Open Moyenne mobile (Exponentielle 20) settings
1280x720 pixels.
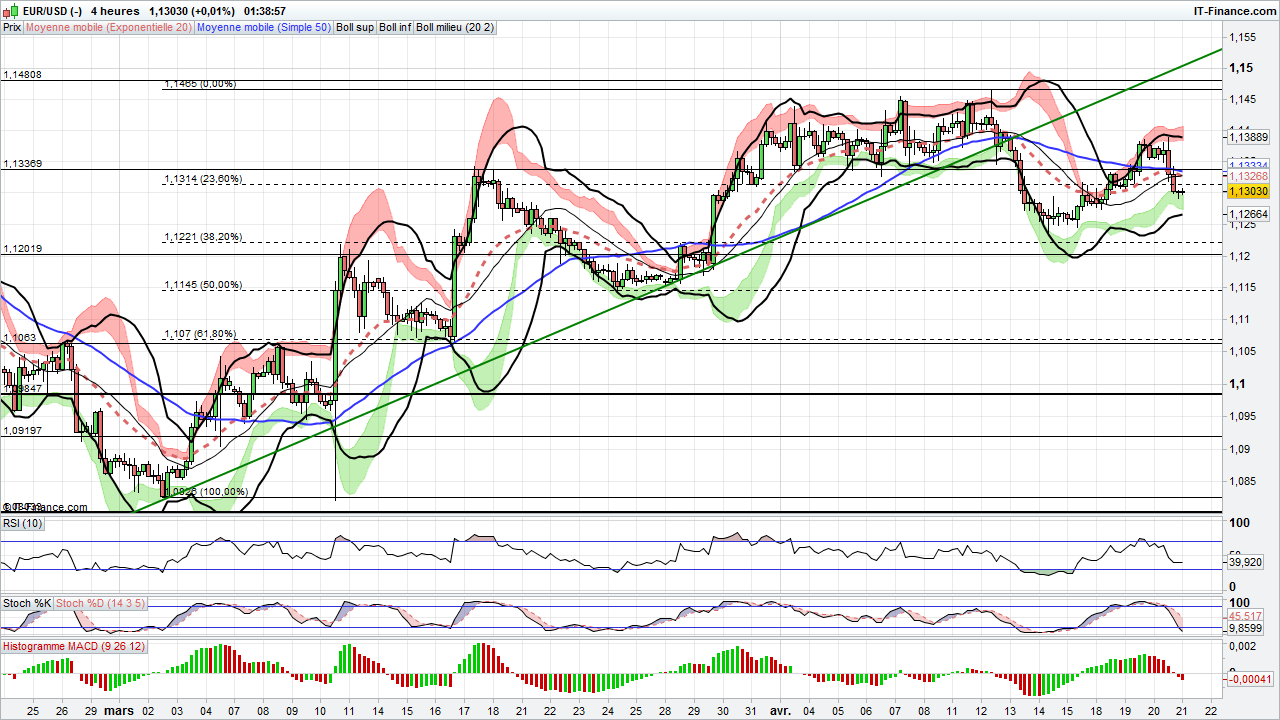[112, 27]
